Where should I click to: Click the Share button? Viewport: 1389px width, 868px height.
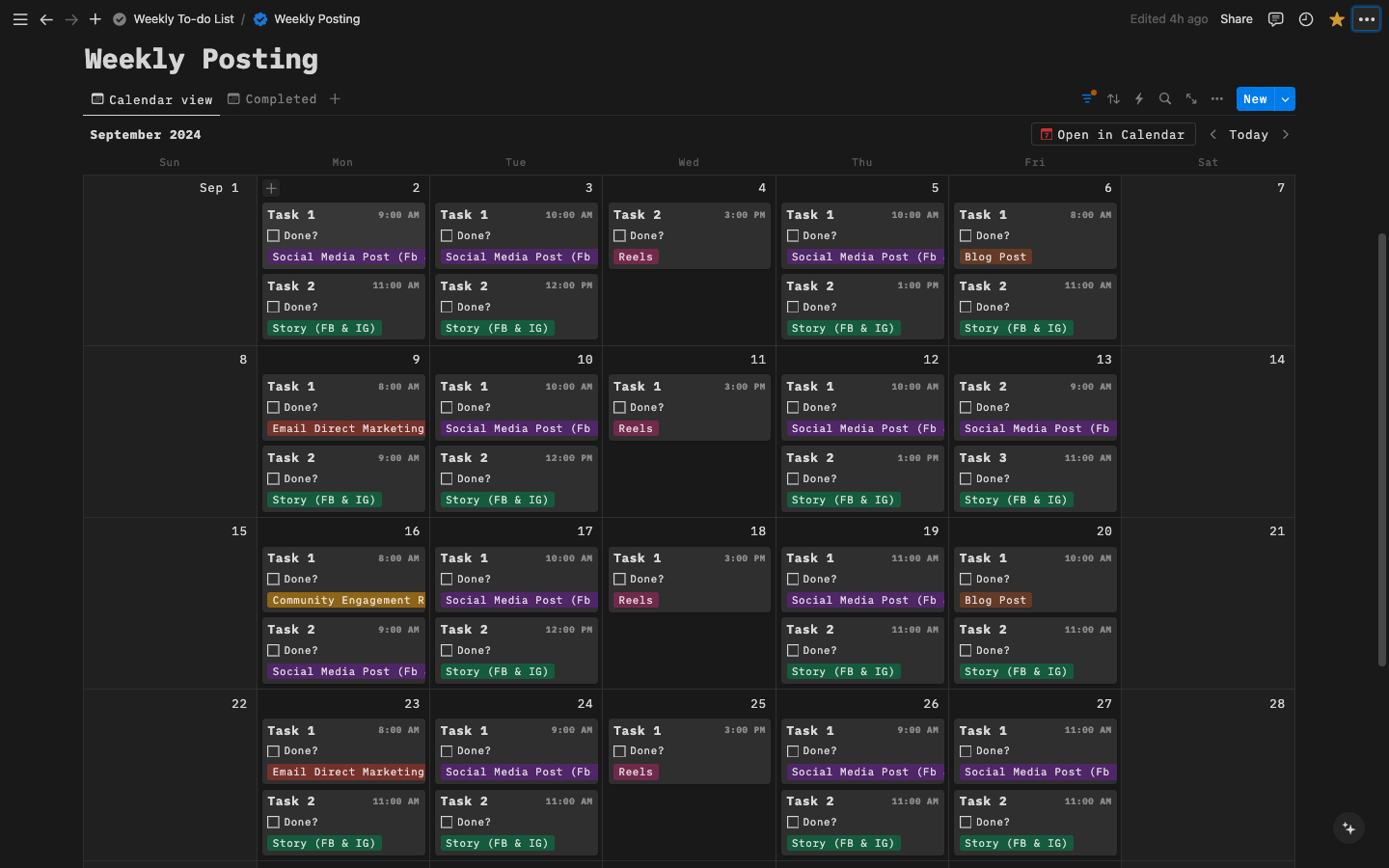point(1236,19)
